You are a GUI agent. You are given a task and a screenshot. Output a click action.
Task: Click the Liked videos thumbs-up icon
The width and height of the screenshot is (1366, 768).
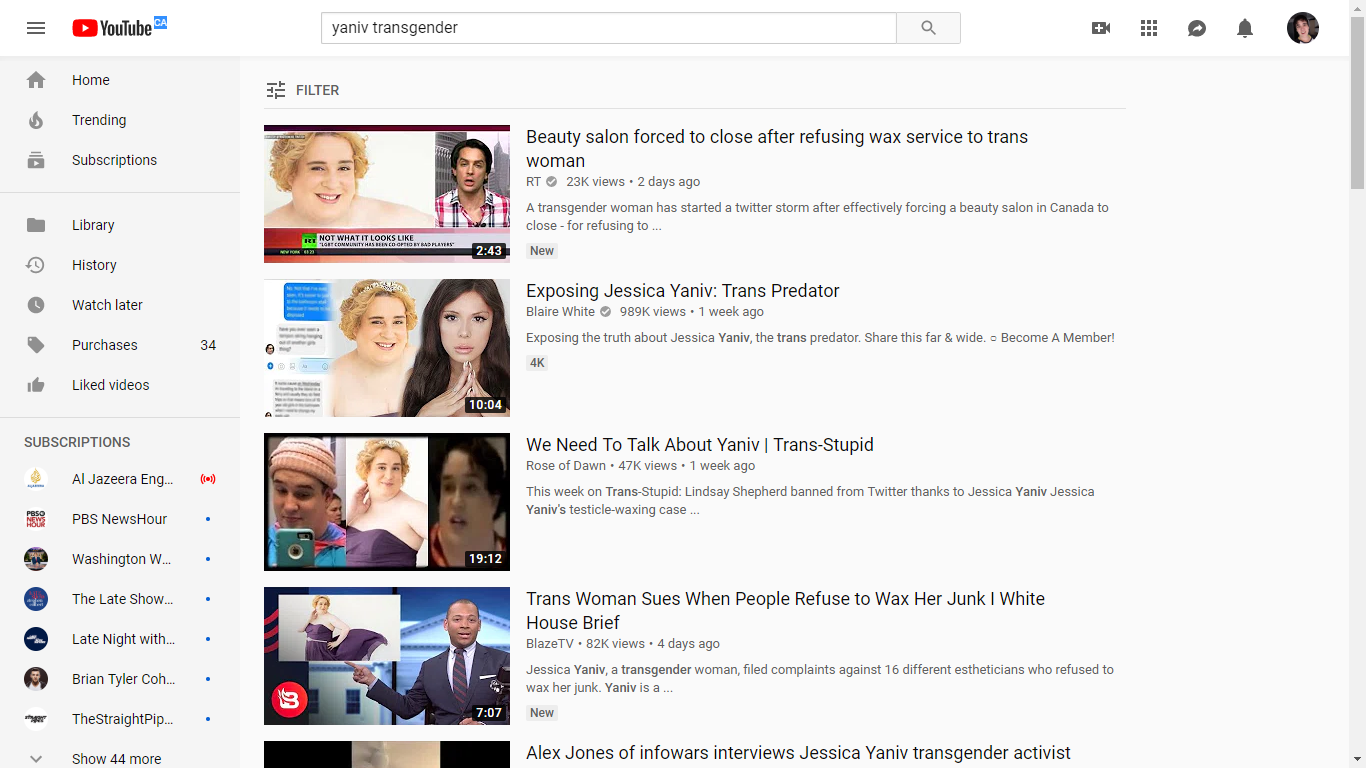tap(36, 385)
